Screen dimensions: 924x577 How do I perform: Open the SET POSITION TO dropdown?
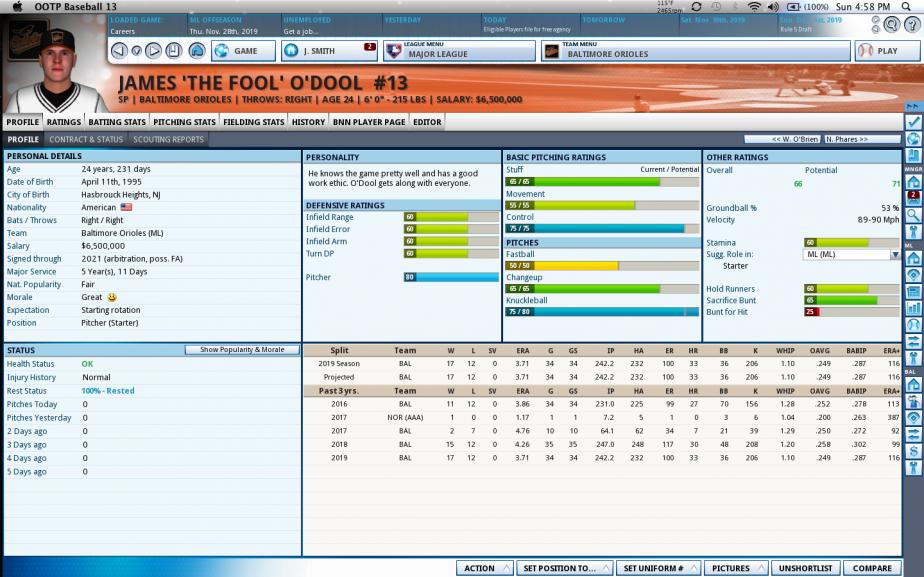[564, 568]
